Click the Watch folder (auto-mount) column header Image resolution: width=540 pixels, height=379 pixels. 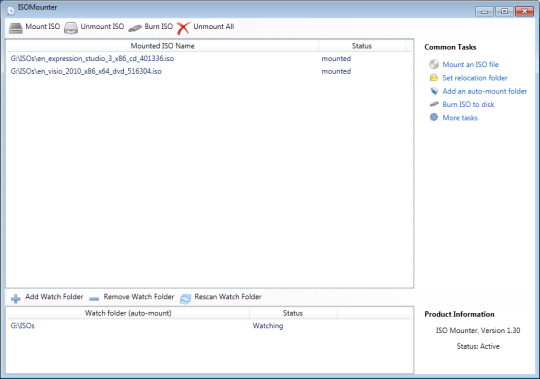pyautogui.click(x=128, y=313)
